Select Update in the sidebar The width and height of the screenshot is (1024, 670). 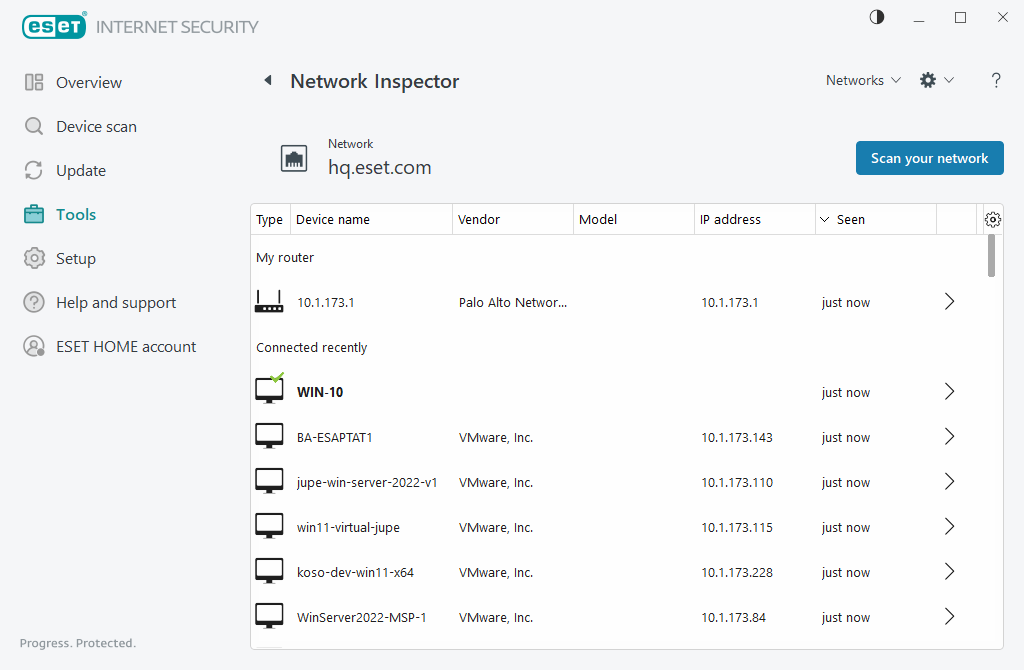(x=81, y=170)
